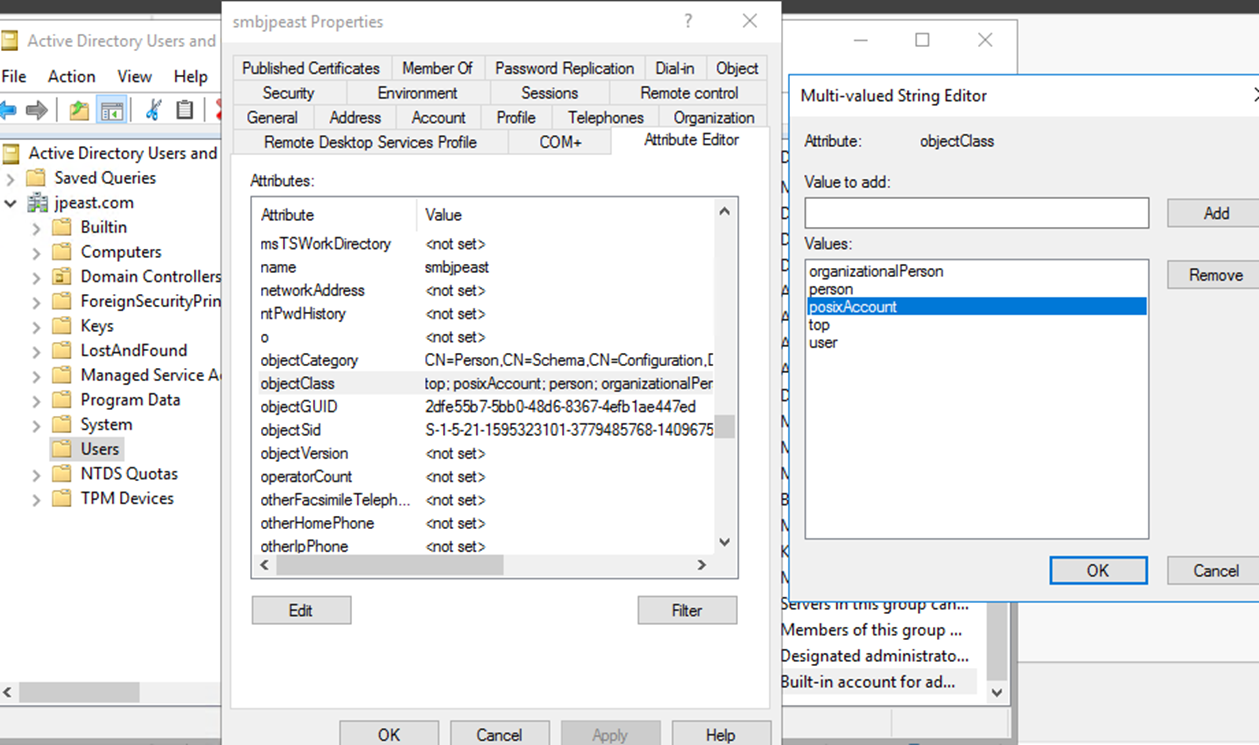1259x745 pixels.
Task: Click the clipboard icon in the ADUC toolbar
Action: click(x=185, y=110)
